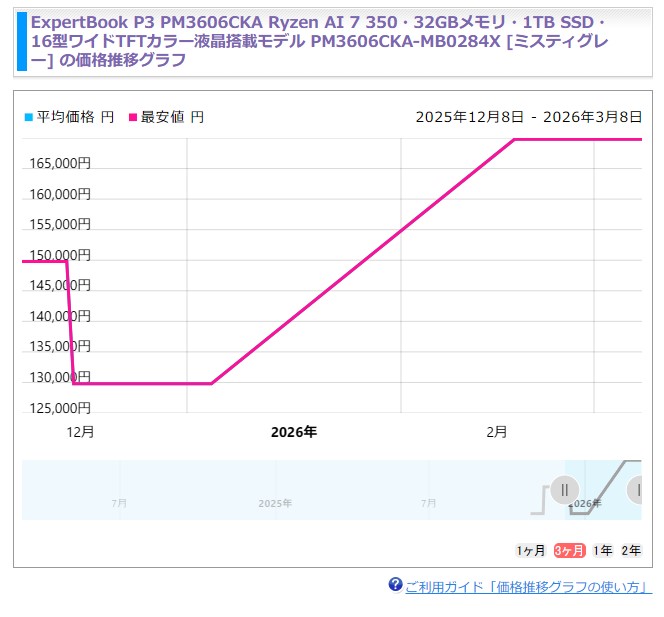Viewport: 664px width, 617px height.
Task: Select the 1年 range button
Action: pyautogui.click(x=603, y=551)
